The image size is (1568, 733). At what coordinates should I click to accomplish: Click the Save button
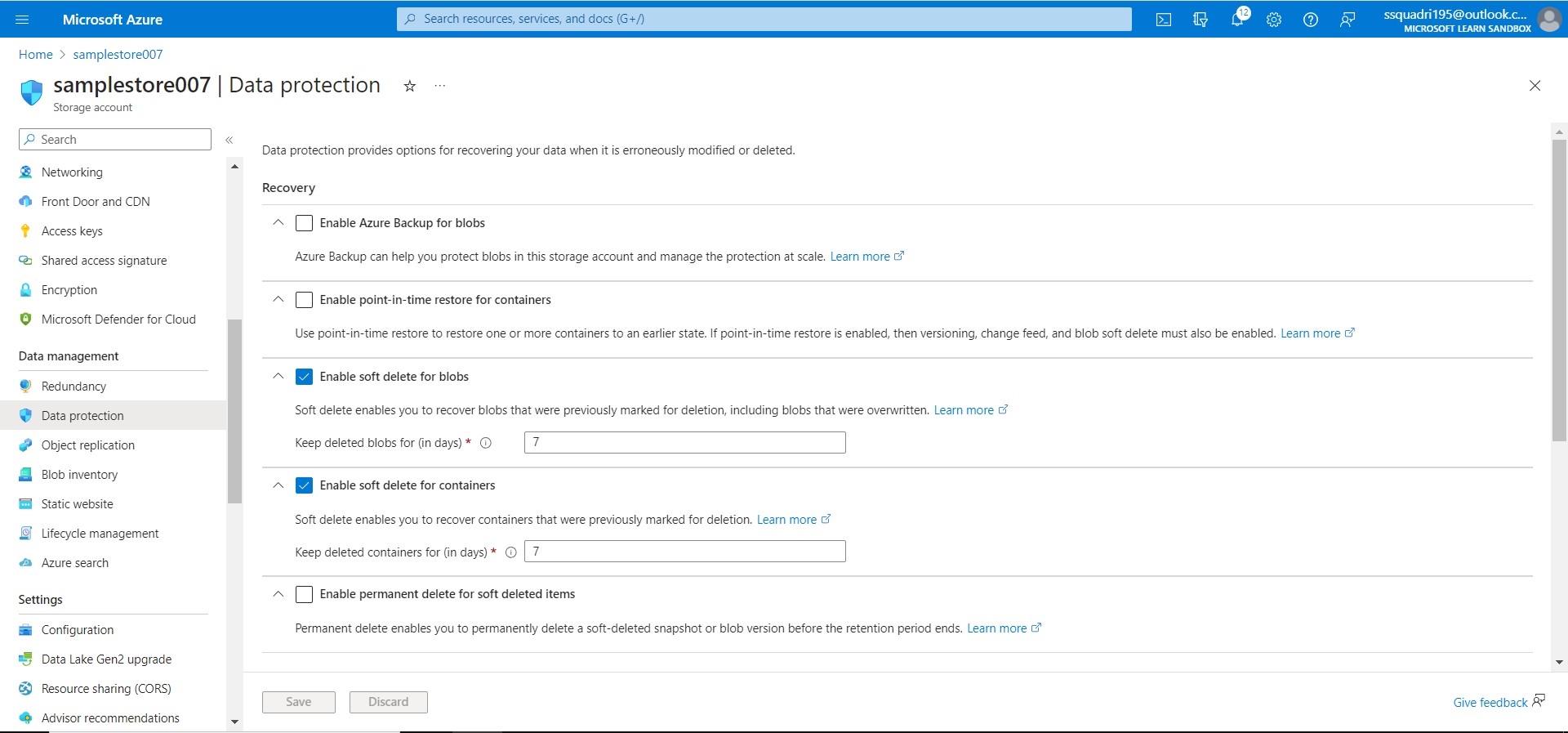[x=299, y=702]
